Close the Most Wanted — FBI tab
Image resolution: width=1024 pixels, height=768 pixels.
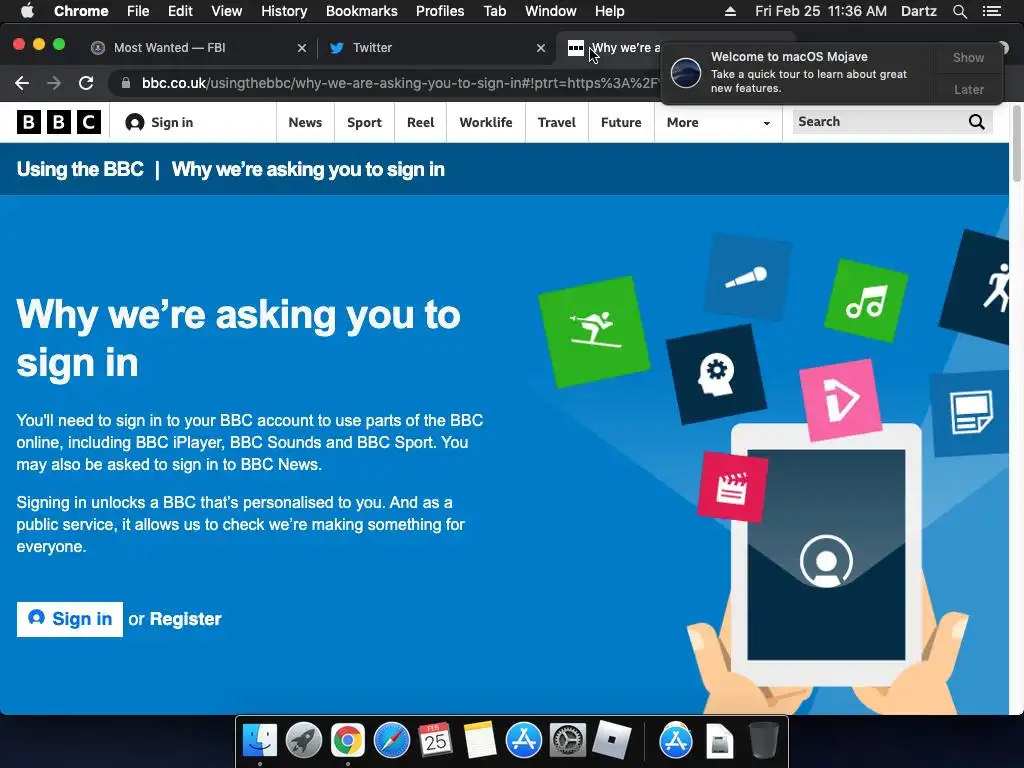[302, 48]
